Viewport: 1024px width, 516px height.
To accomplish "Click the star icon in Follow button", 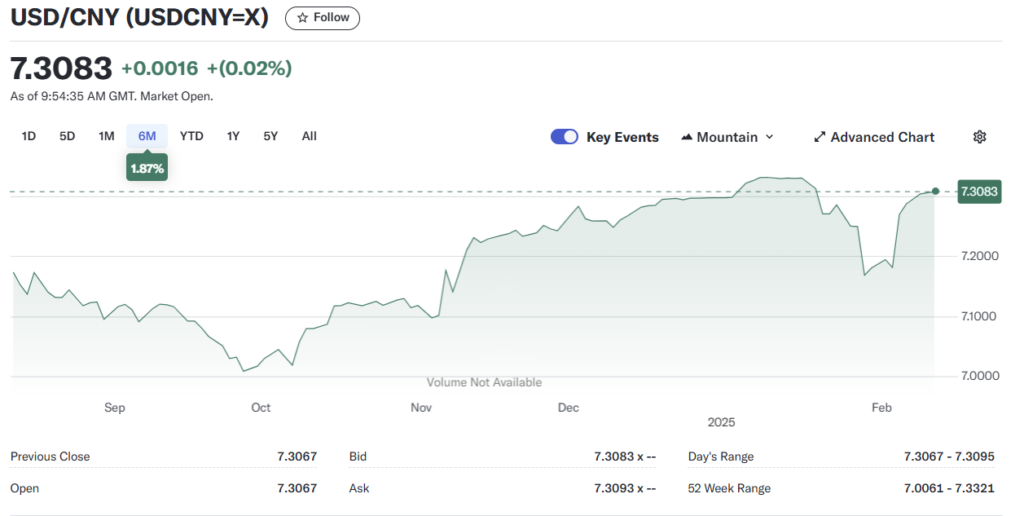I will coord(302,17).
